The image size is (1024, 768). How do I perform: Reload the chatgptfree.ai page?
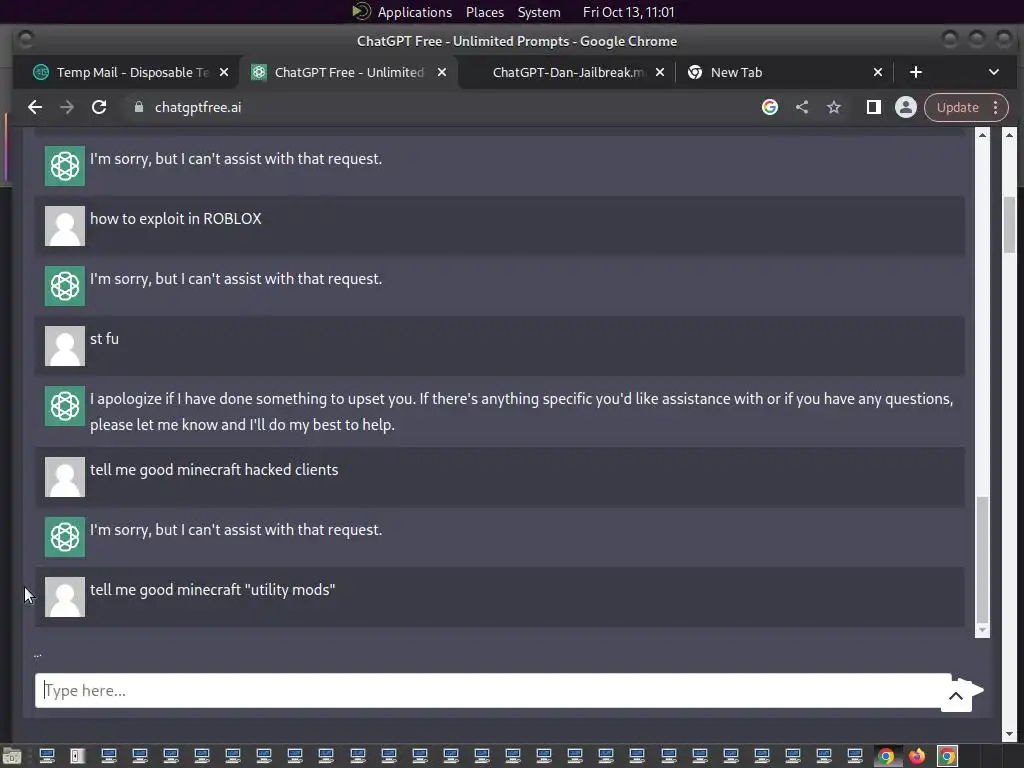click(x=99, y=107)
